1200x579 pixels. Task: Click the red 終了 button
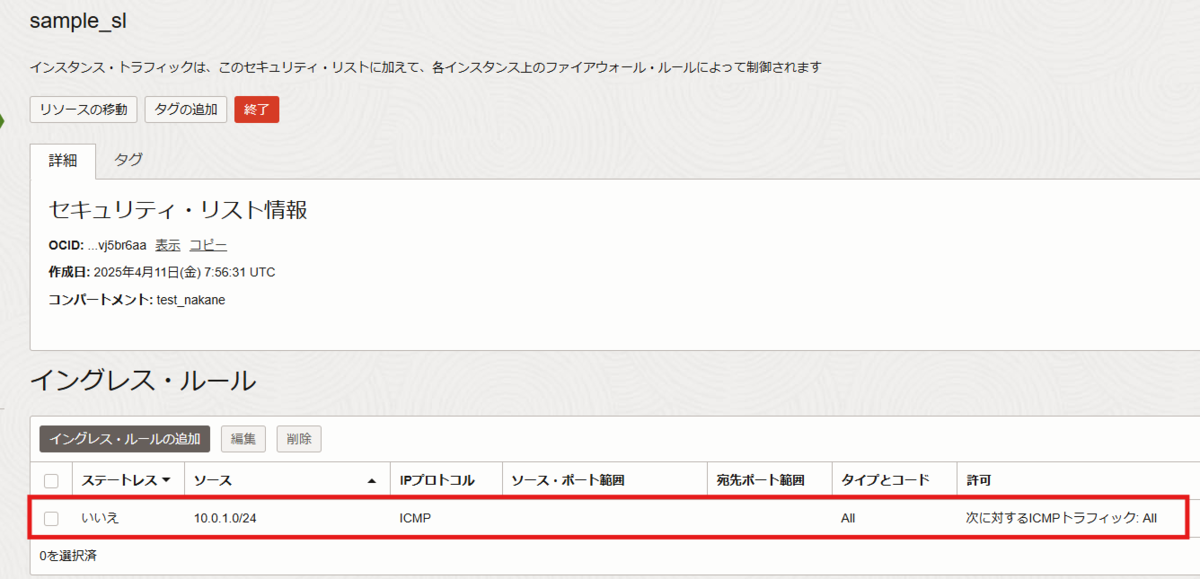pos(257,110)
